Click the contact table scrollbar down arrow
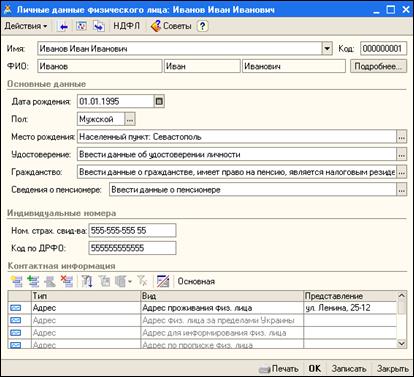414x377 pixels. (402, 343)
